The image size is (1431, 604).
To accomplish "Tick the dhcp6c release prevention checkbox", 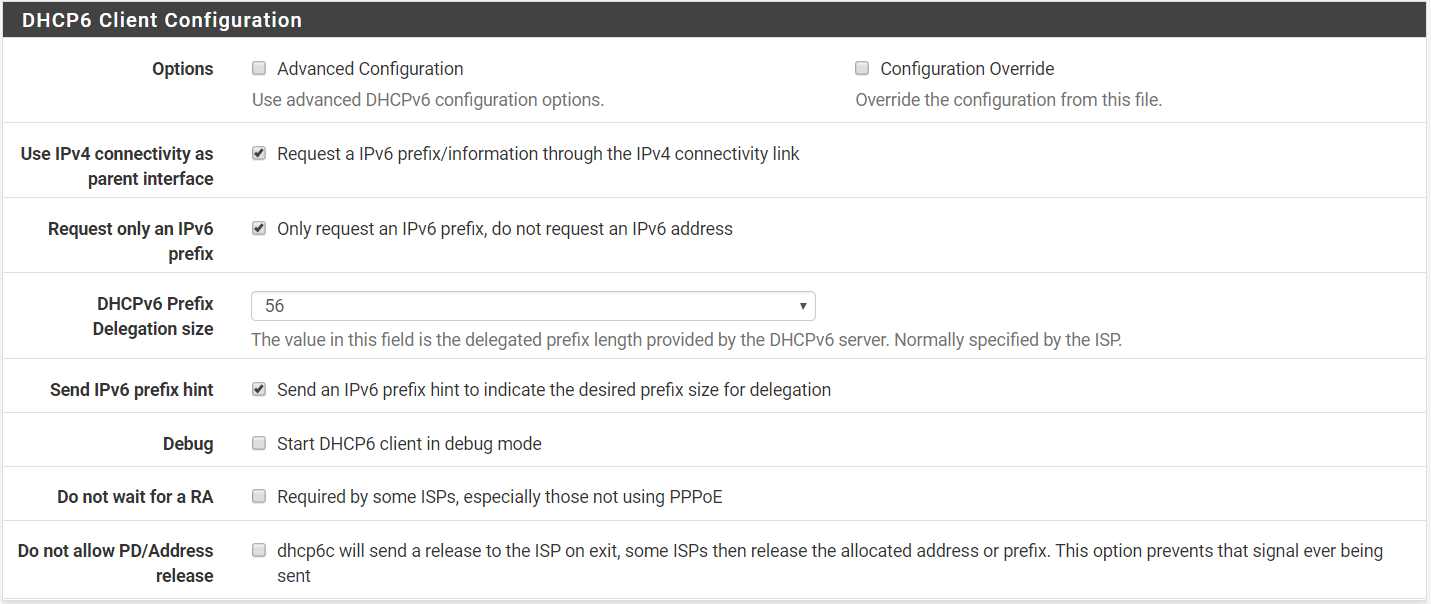I will pos(259,551).
